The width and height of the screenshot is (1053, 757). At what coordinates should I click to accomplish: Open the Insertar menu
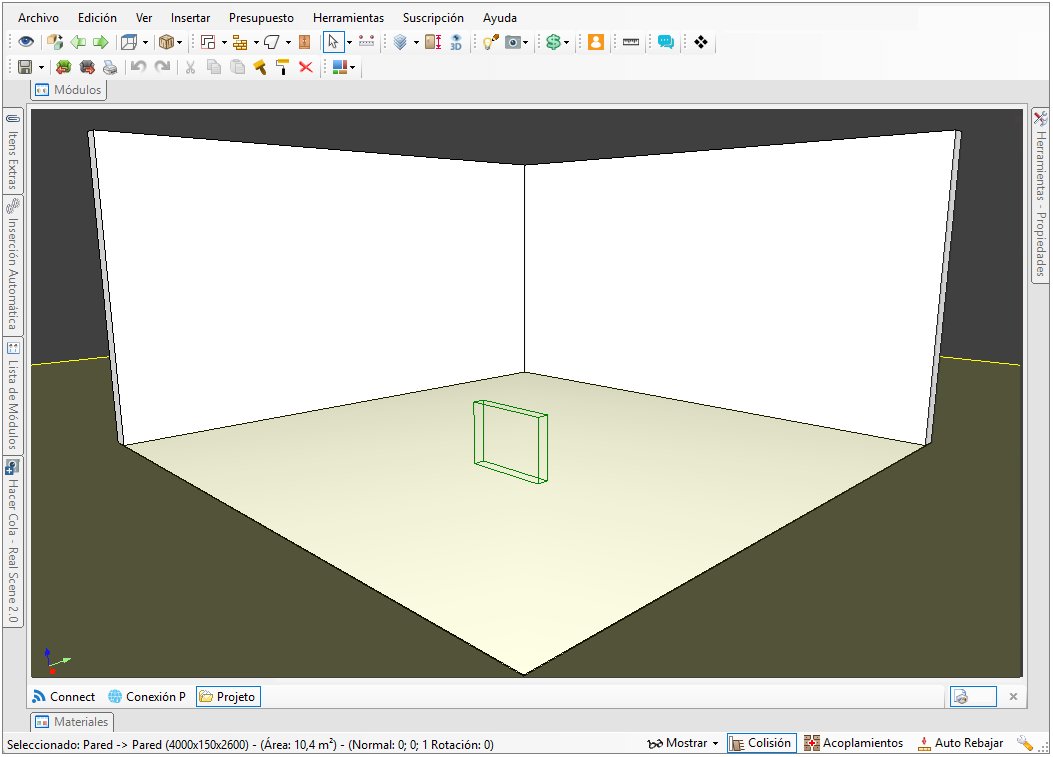pyautogui.click(x=190, y=18)
